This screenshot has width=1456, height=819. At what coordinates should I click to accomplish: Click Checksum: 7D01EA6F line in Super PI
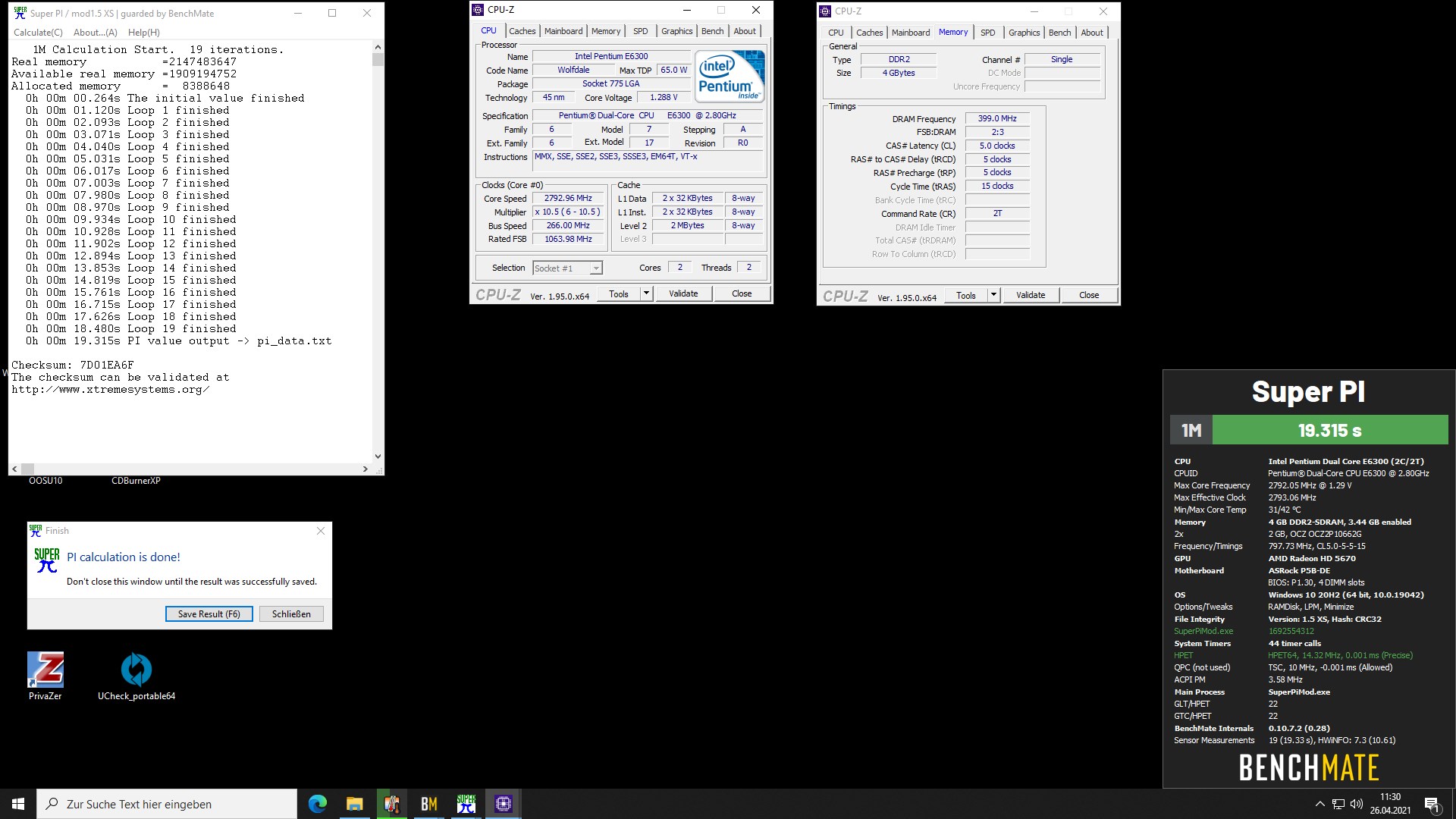pos(73,366)
